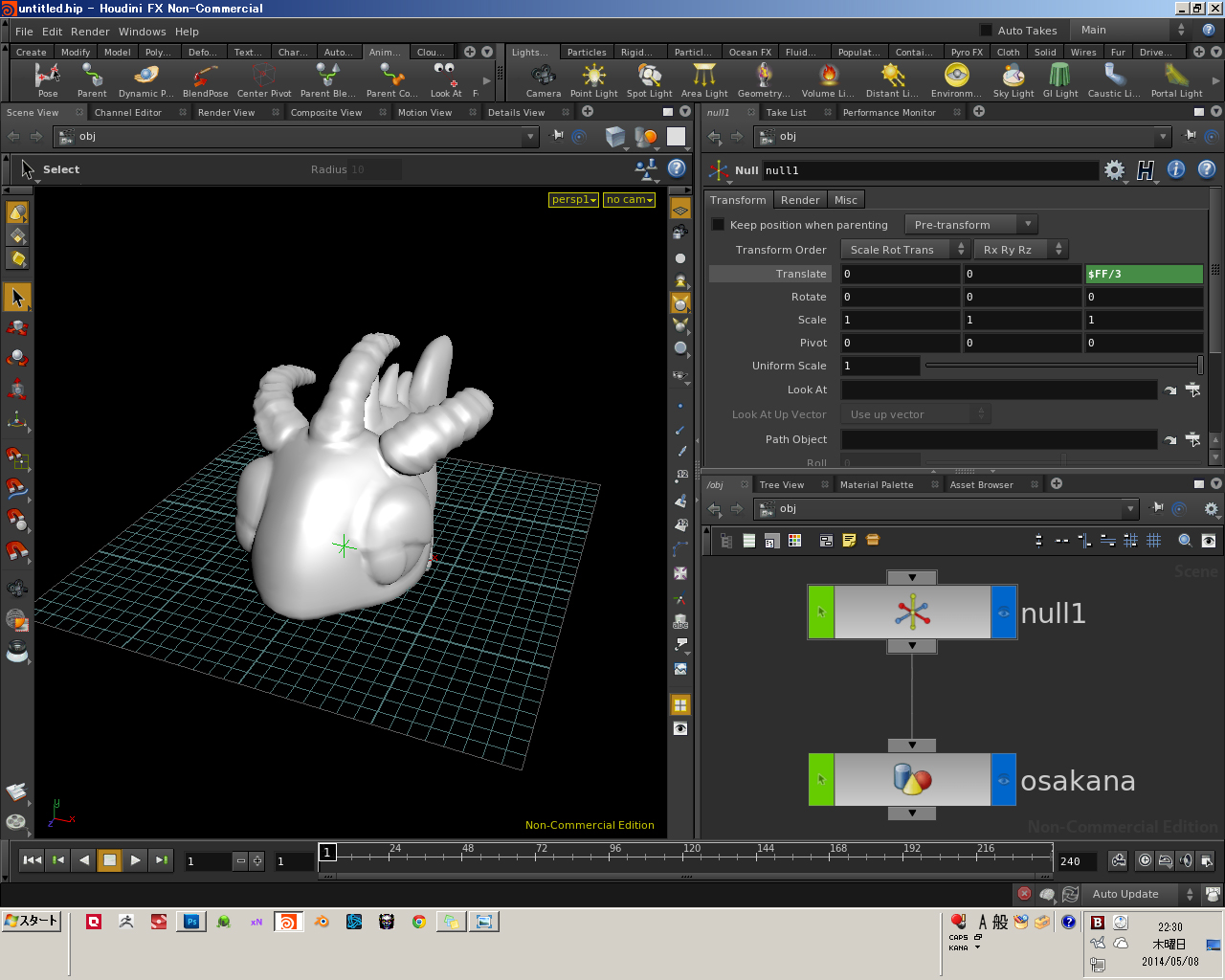Add an Environment Light
Image resolution: width=1225 pixels, height=980 pixels.
956,80
